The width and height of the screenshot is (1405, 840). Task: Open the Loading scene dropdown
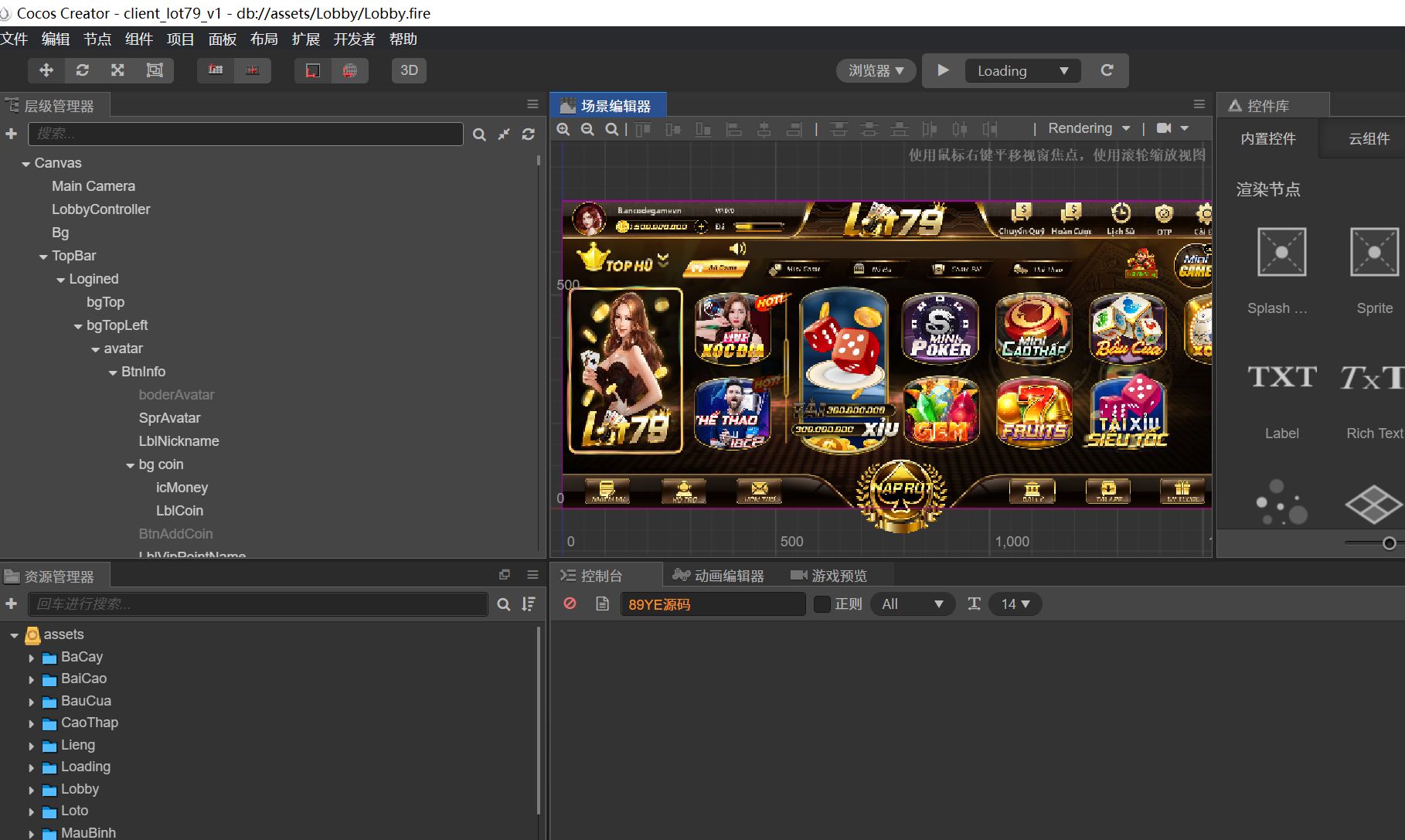click(1022, 70)
